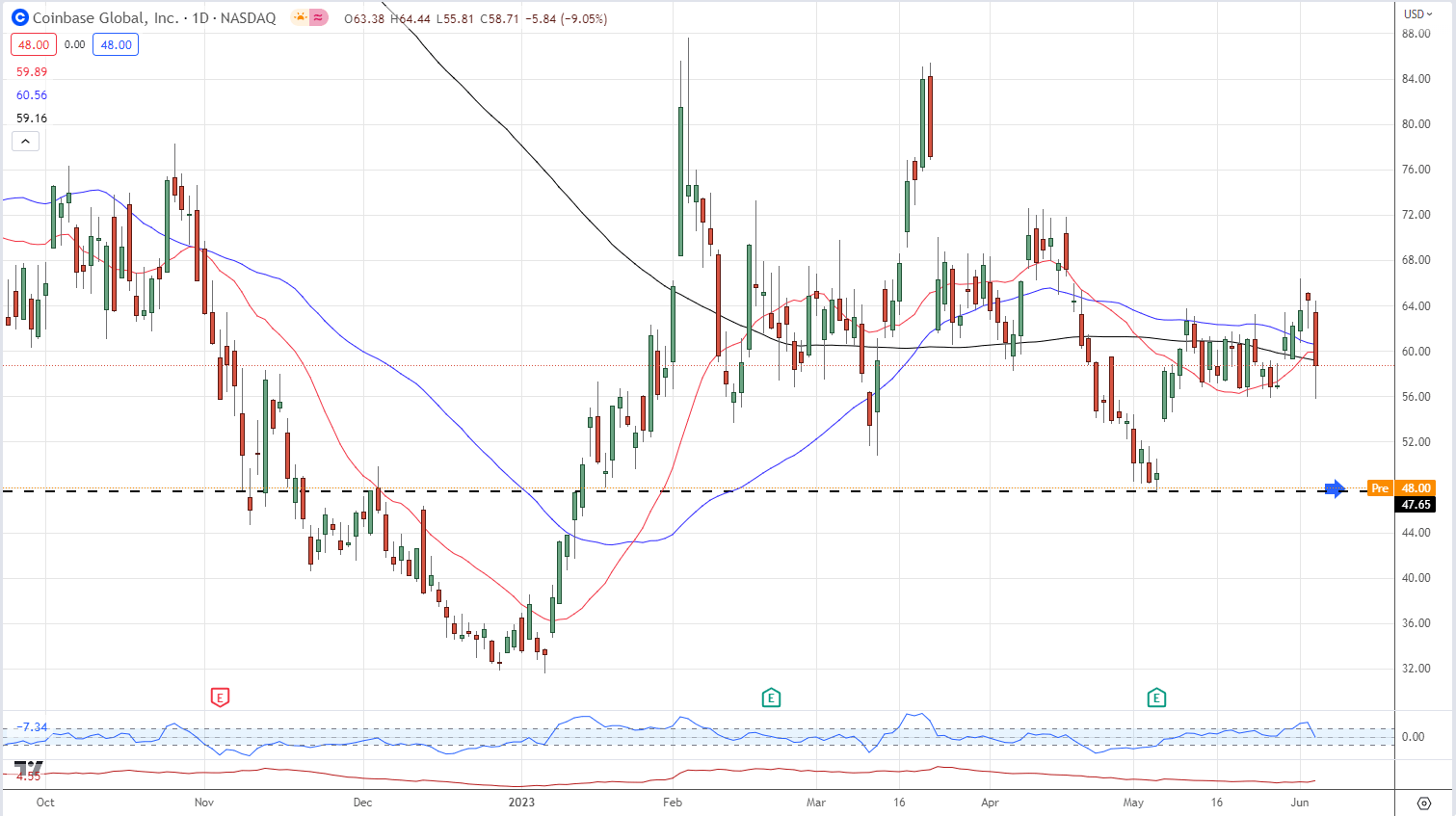This screenshot has height=816, width=1456.
Task: Click the blue 48.00 buy button
Action: click(116, 44)
